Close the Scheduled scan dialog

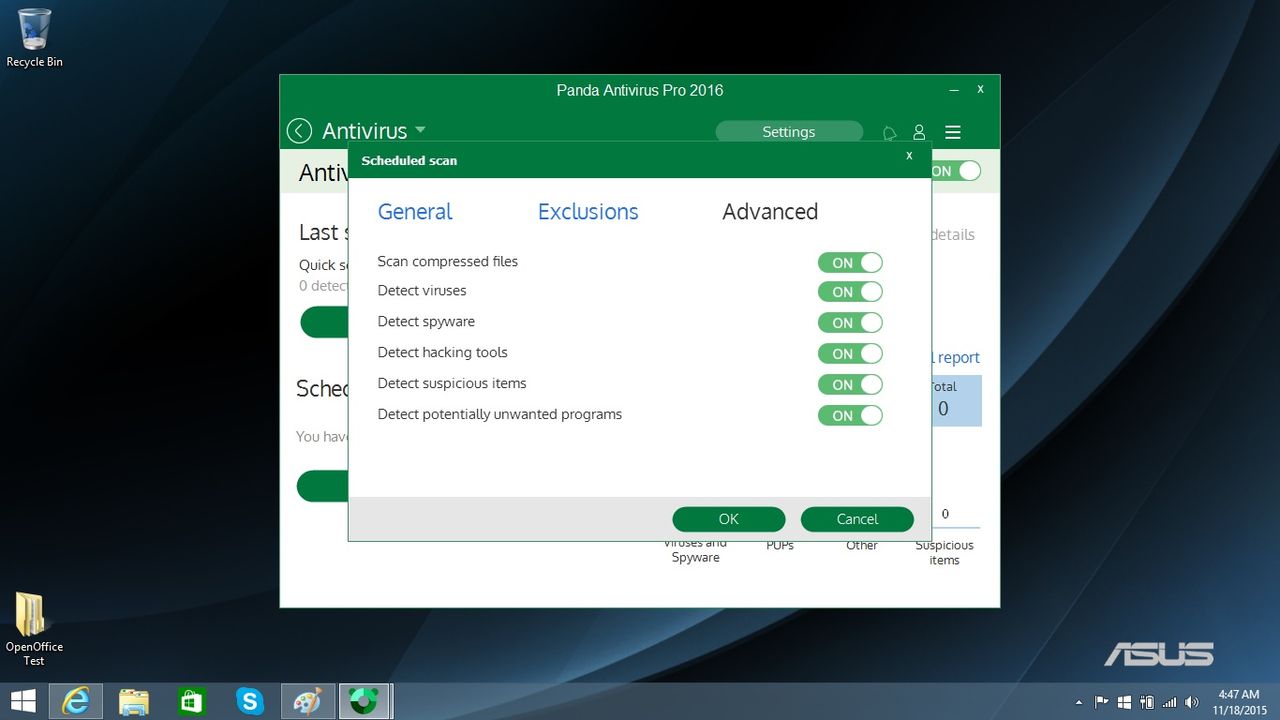click(909, 156)
